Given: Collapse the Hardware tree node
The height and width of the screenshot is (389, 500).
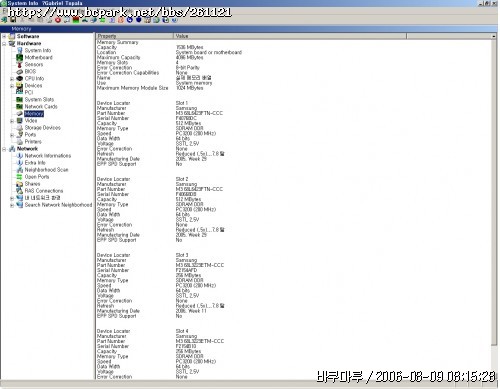Looking at the screenshot, I should (4, 43).
